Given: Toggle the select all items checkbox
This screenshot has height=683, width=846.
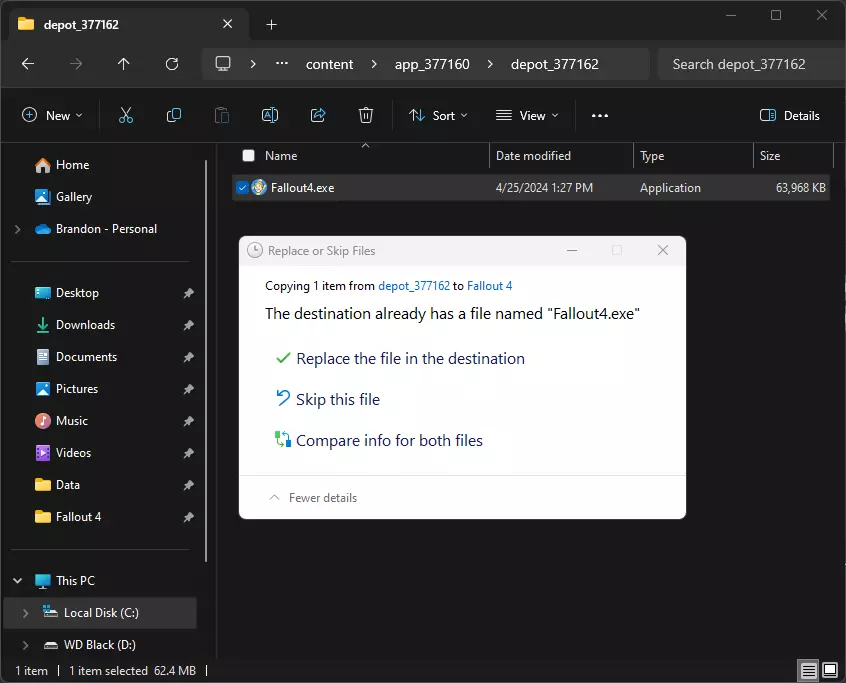Looking at the screenshot, I should (249, 156).
